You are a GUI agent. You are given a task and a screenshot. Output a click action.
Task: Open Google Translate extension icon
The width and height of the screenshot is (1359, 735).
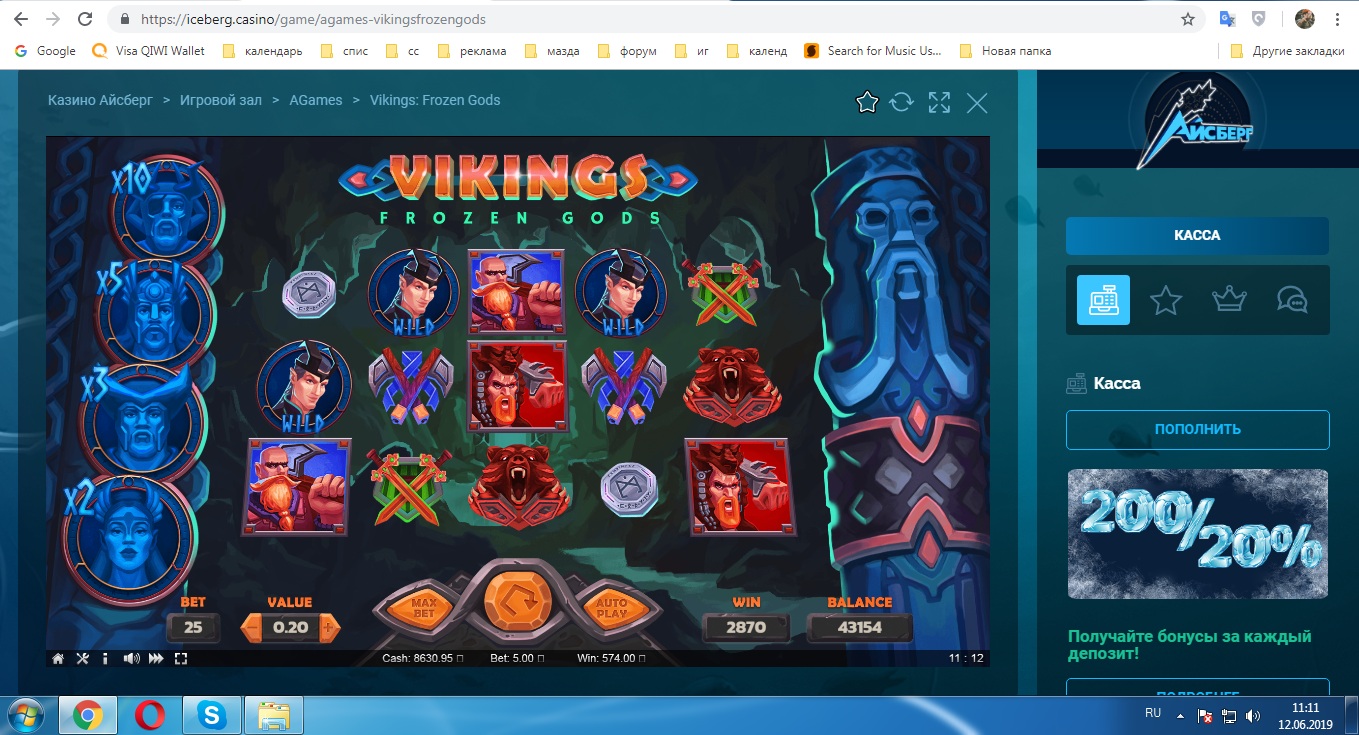pos(1228,19)
